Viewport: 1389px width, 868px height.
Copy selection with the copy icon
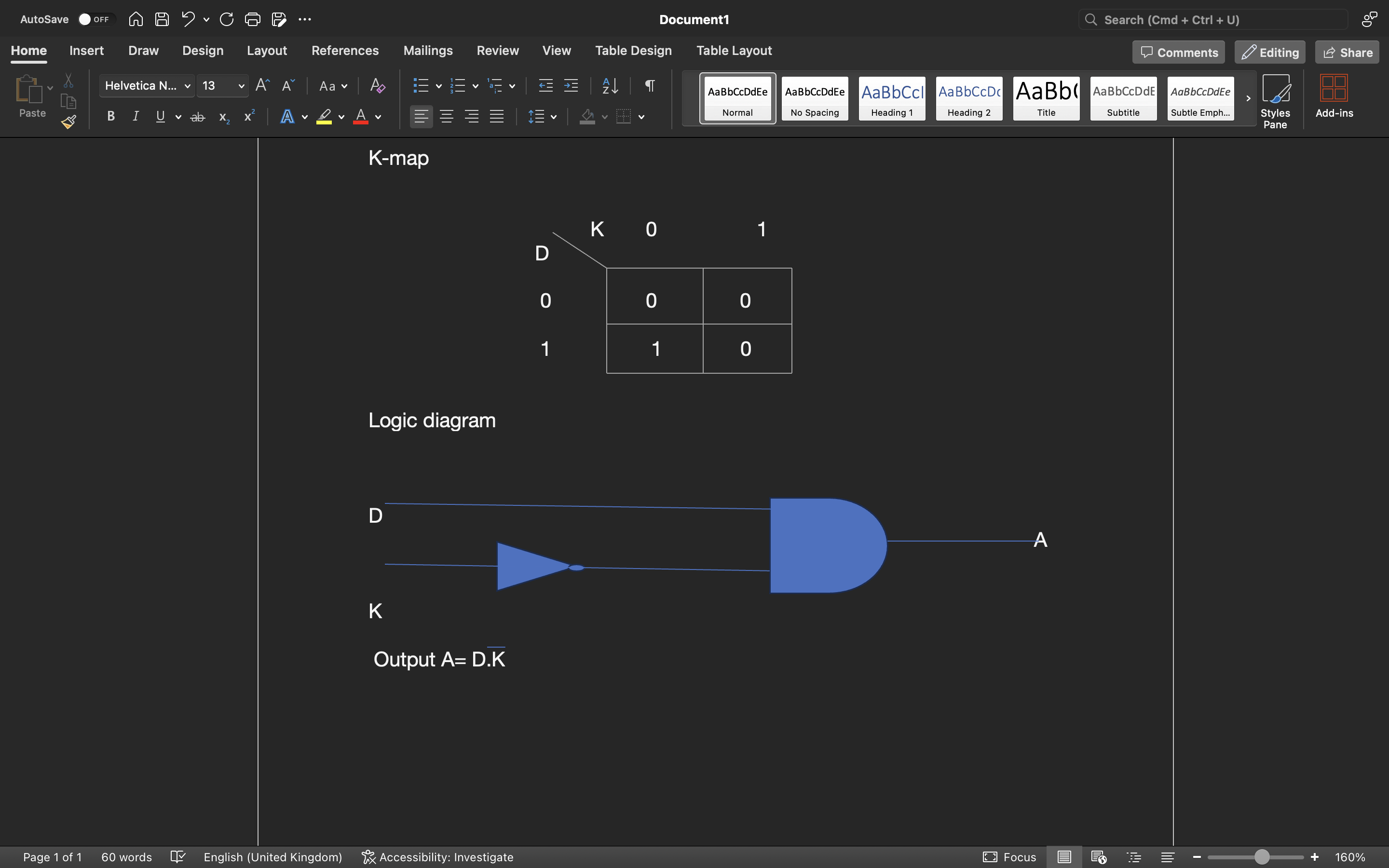pos(68,101)
